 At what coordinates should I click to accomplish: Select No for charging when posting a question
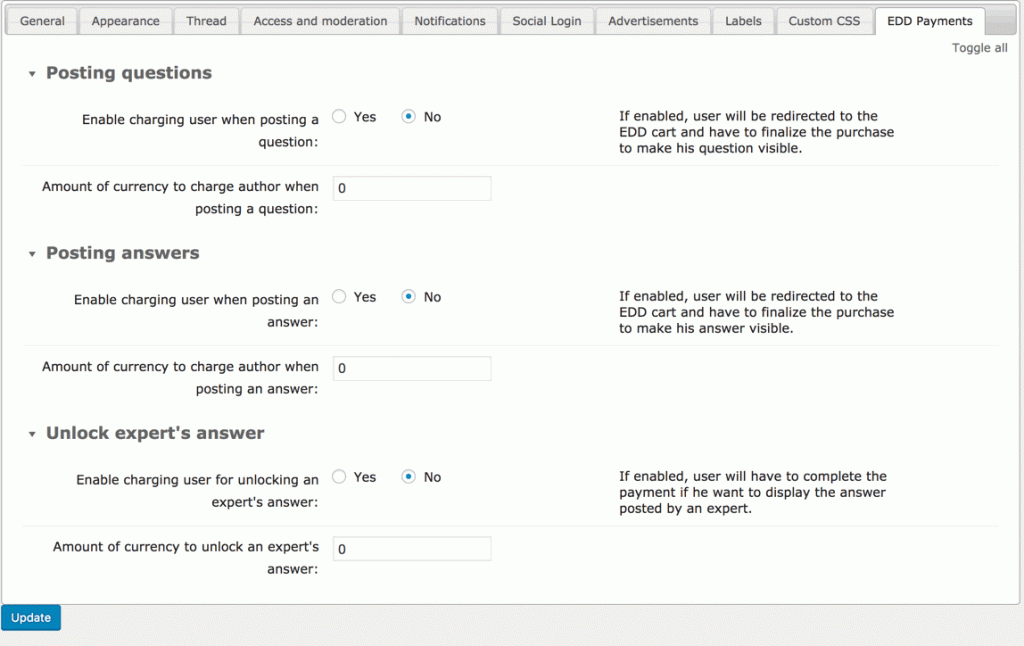pyautogui.click(x=408, y=116)
